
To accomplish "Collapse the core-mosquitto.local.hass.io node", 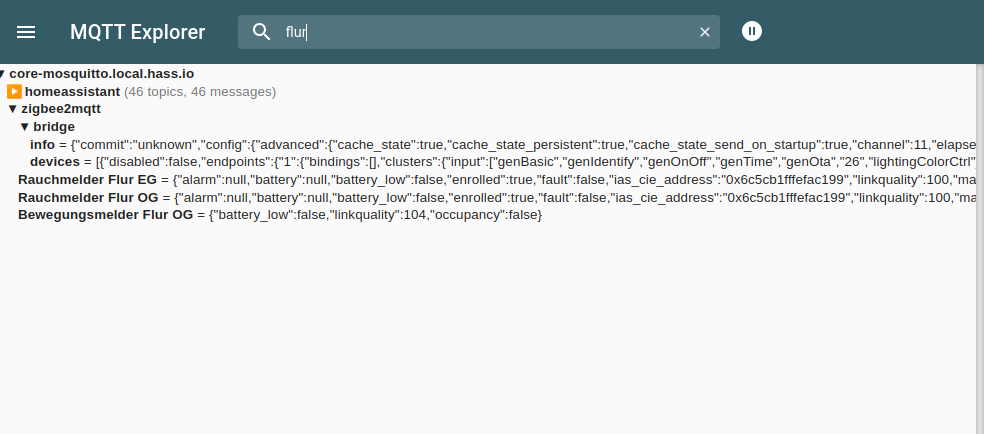I will coord(3,74).
